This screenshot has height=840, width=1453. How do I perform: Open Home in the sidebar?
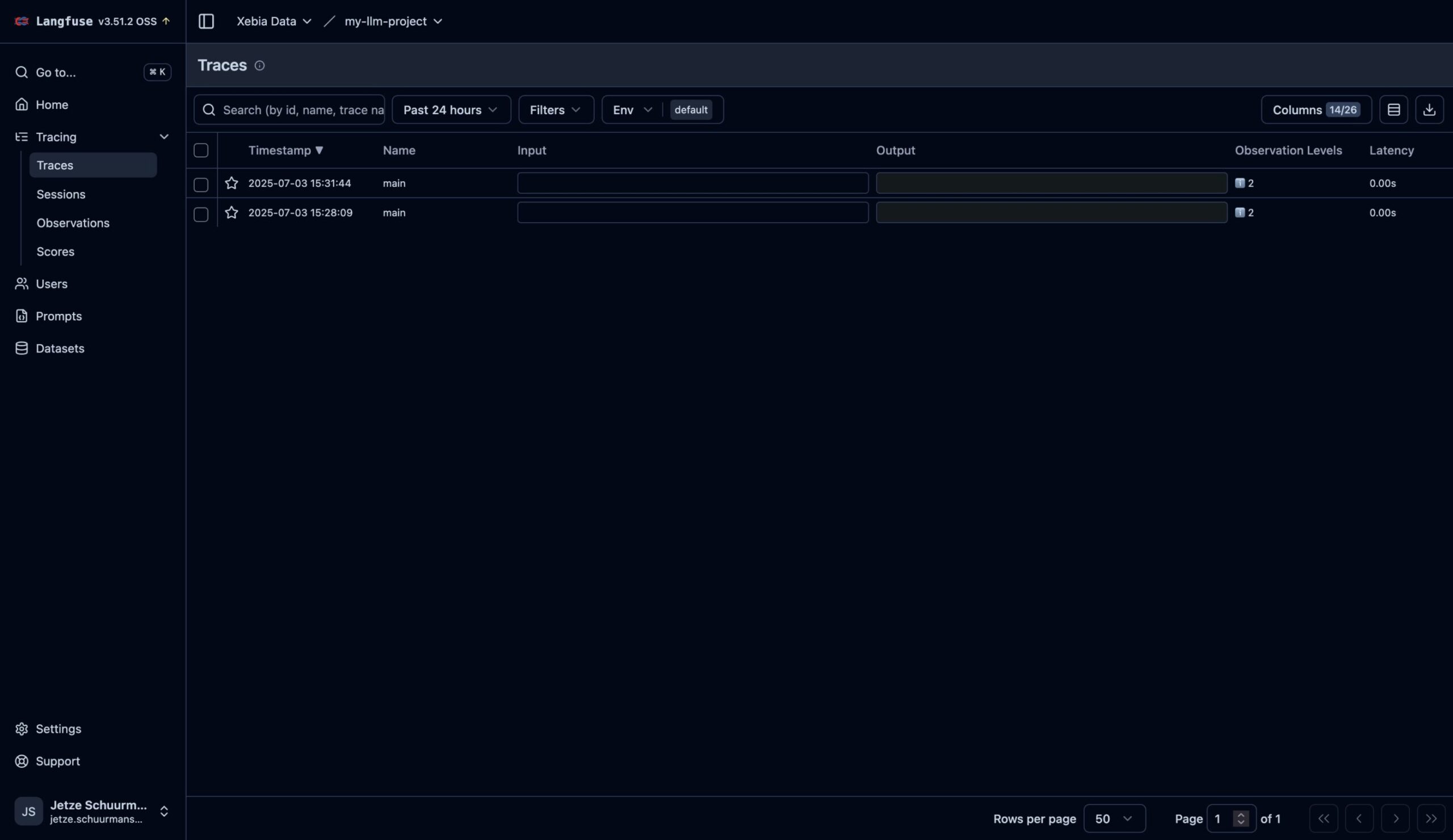pos(93,104)
